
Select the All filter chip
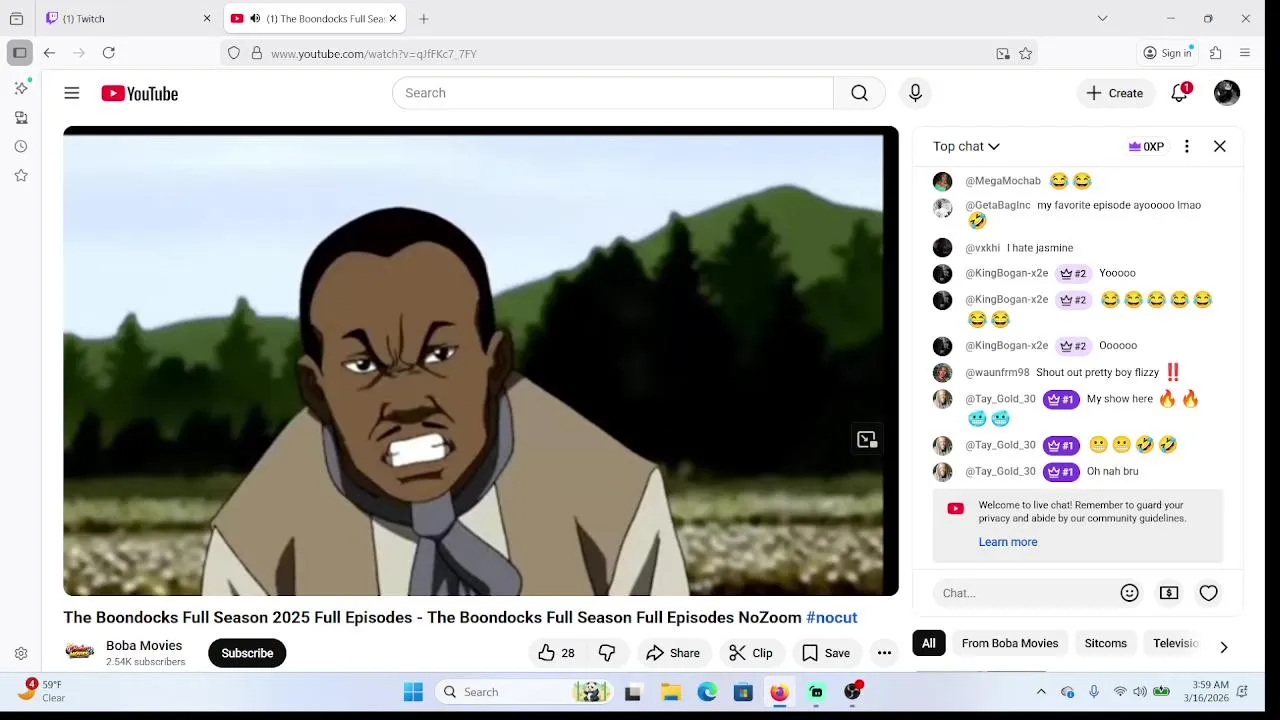[929, 643]
